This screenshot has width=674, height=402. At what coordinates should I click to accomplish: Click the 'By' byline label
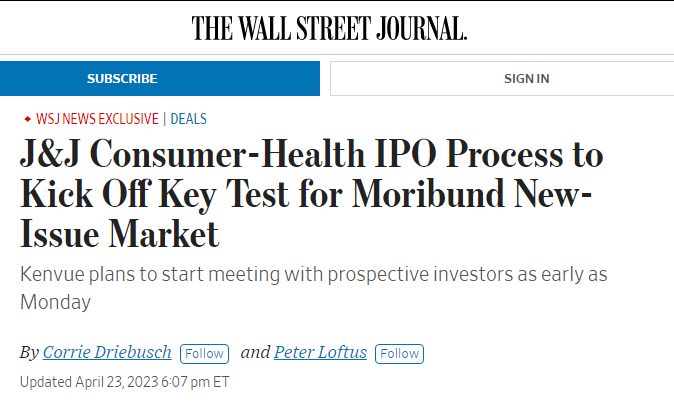tap(29, 353)
